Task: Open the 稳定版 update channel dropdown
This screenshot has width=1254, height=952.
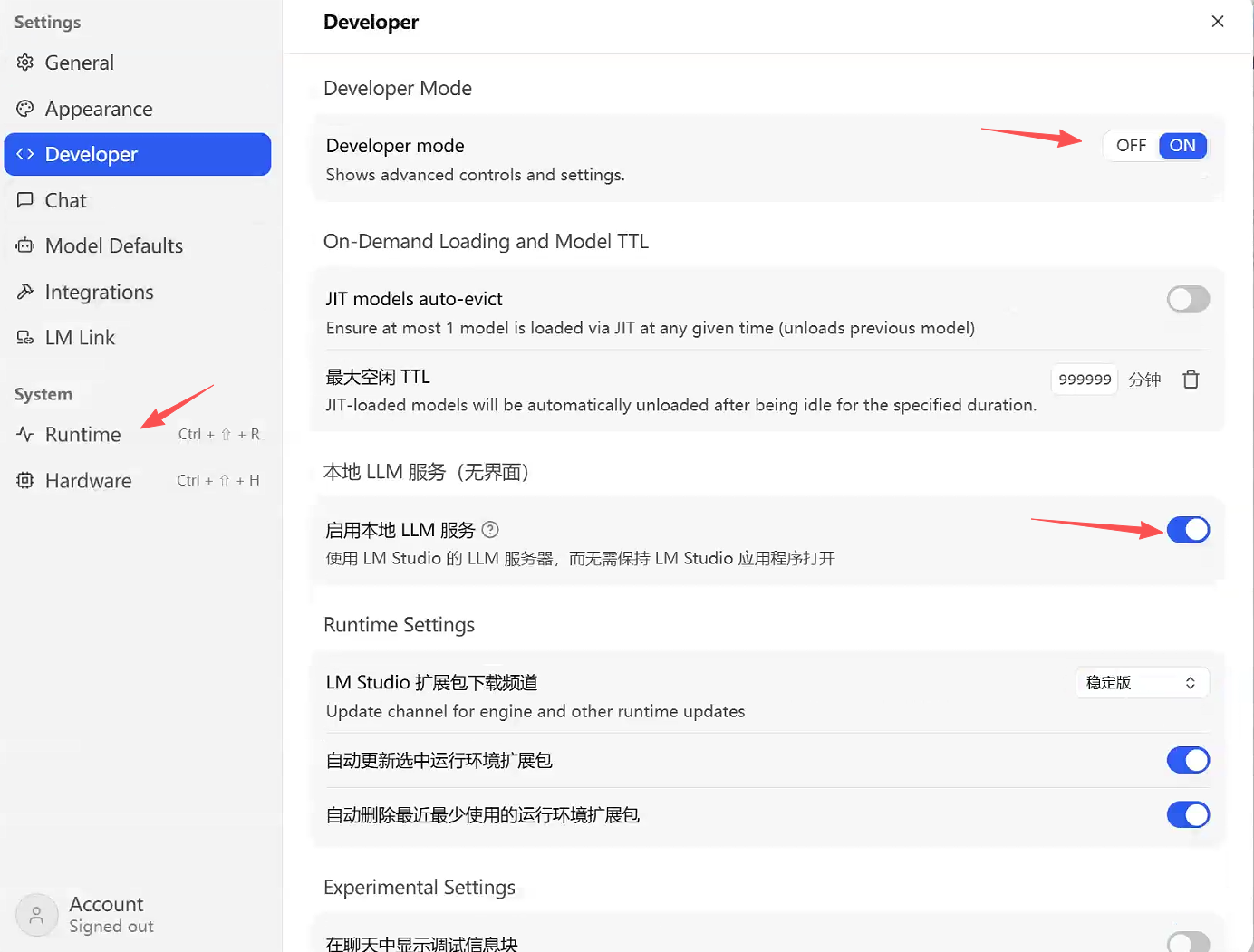Action: pos(1142,683)
